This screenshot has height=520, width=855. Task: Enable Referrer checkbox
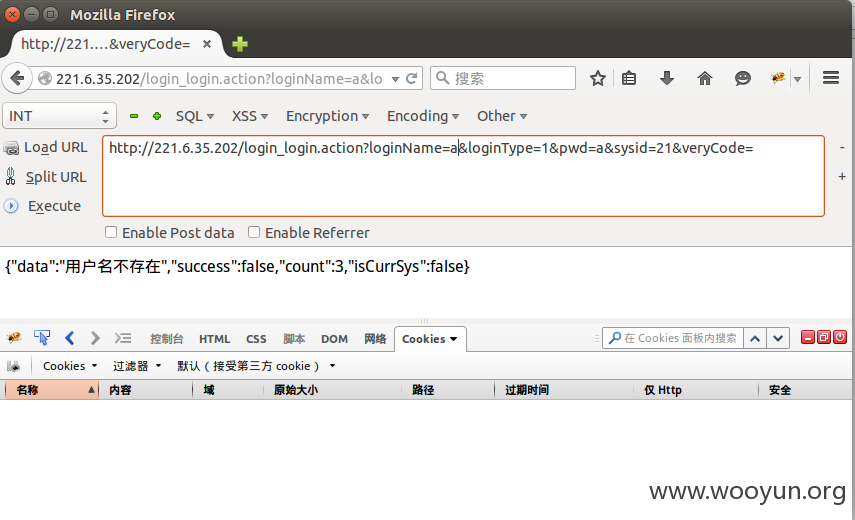click(x=254, y=232)
